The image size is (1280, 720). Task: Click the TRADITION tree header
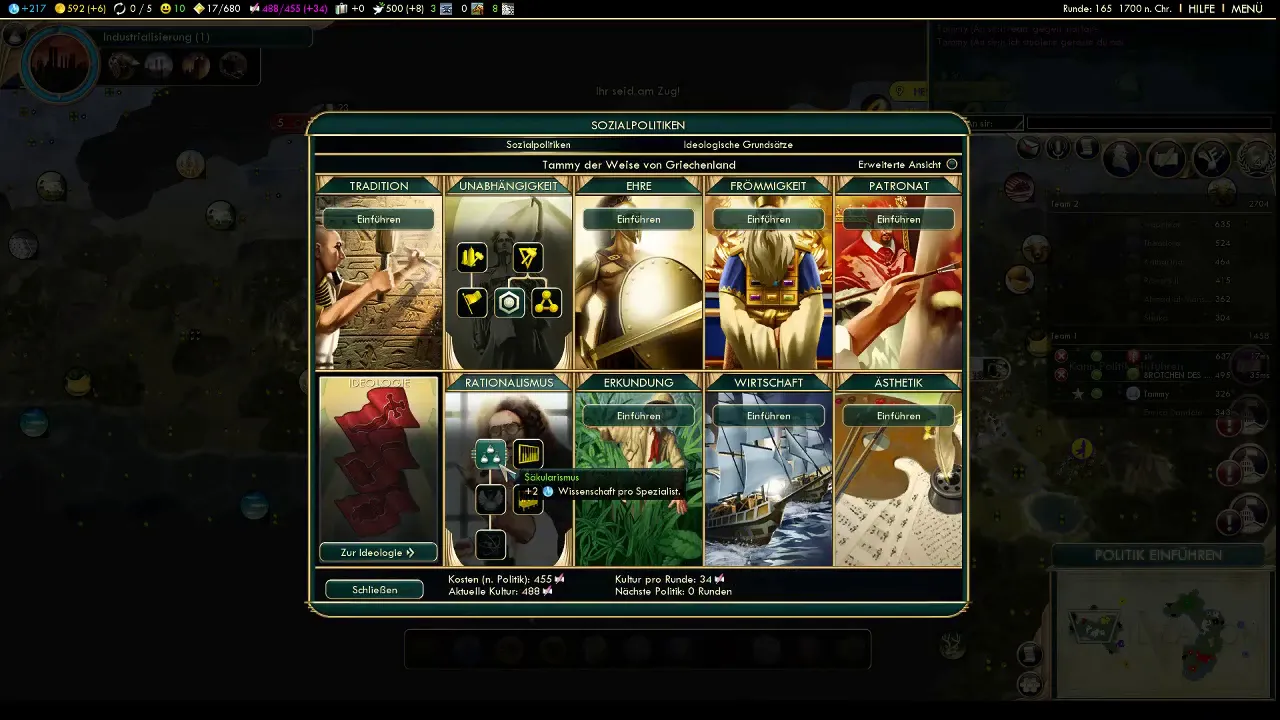pyautogui.click(x=379, y=186)
